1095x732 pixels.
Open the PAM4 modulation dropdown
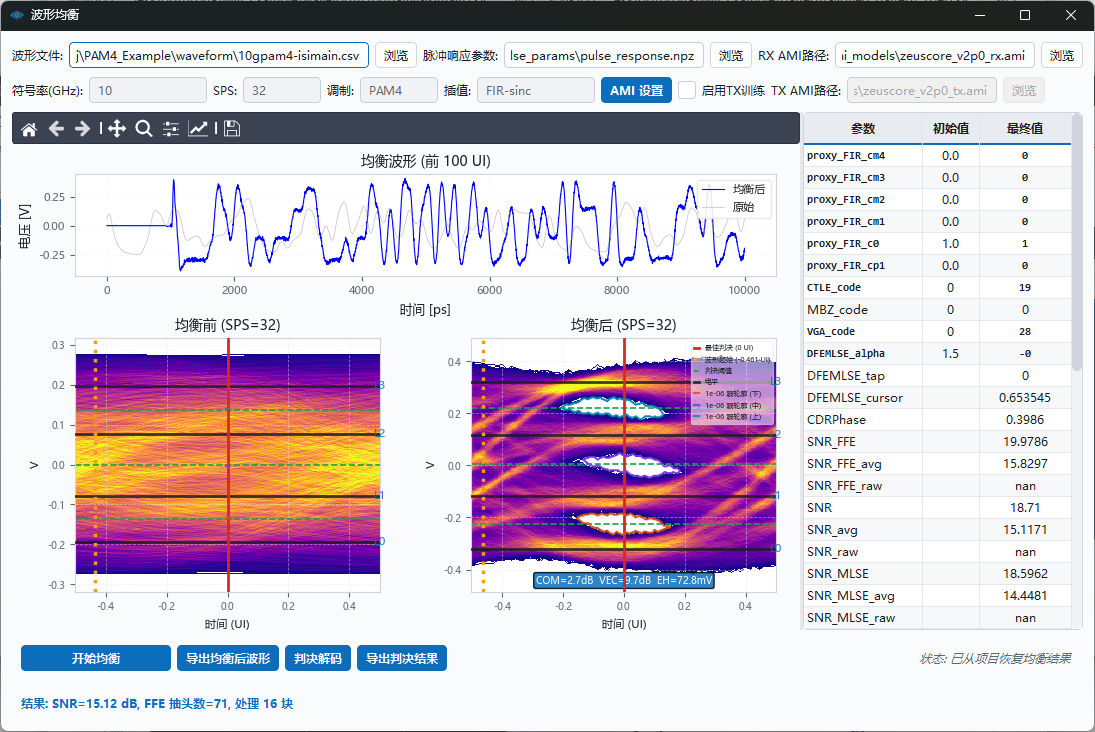pyautogui.click(x=399, y=90)
